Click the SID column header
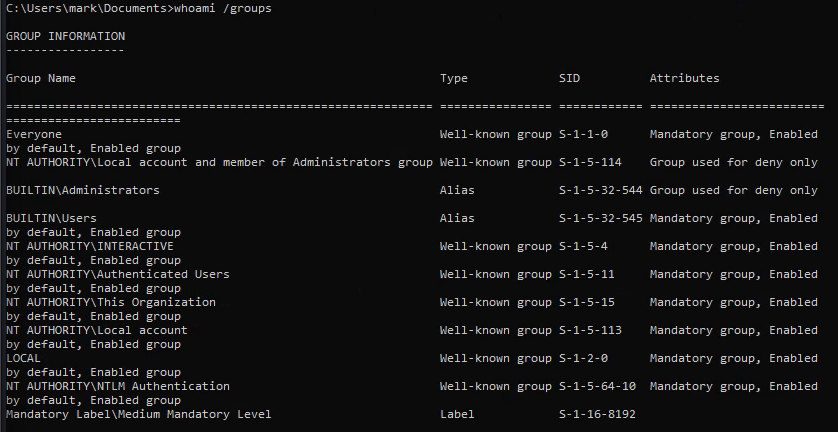Viewport: 838px width, 432px height. pos(570,78)
